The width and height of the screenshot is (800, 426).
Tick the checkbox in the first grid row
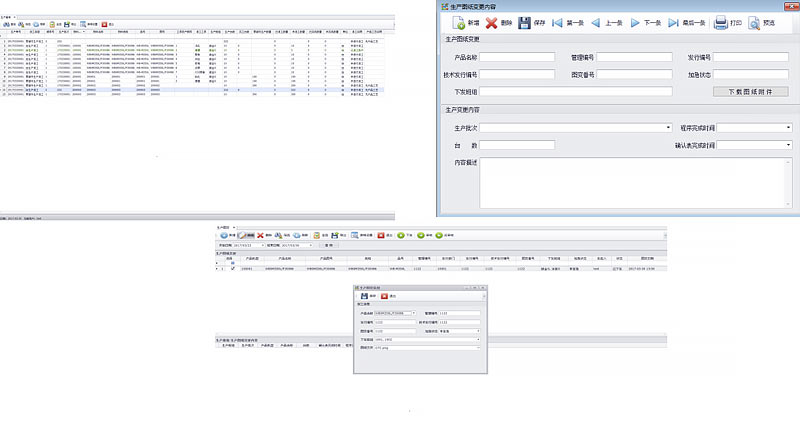pyautogui.click(x=233, y=269)
